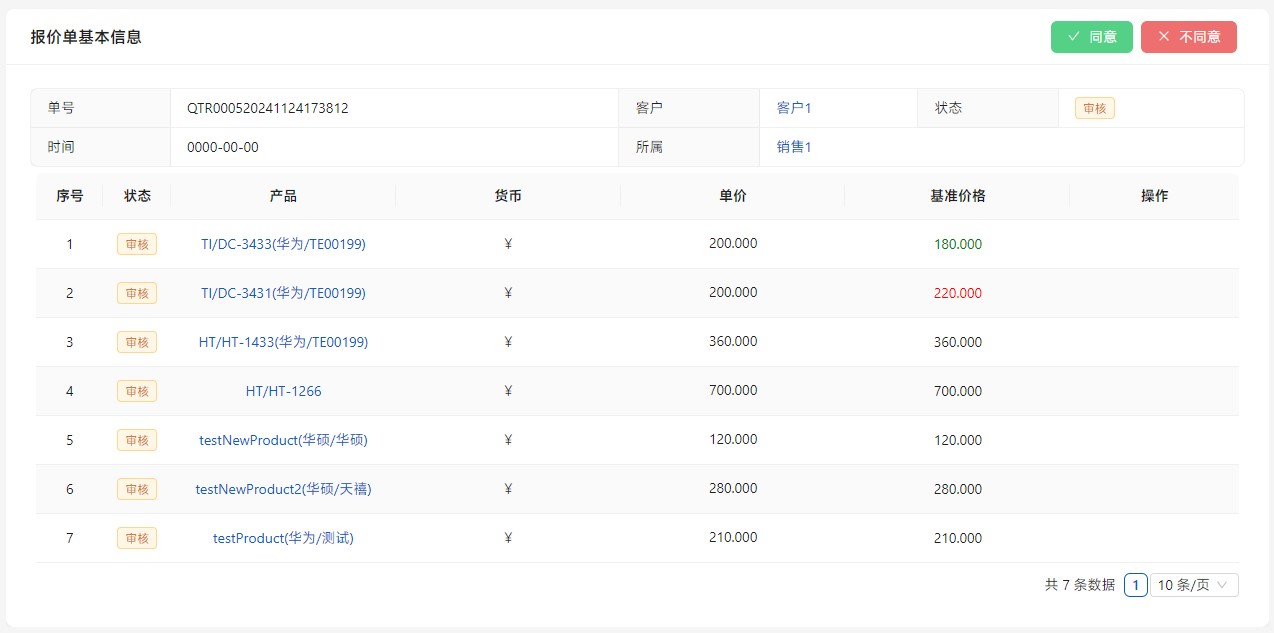Open testProduct(华为/测试) product link
Image resolution: width=1274 pixels, height=633 pixels.
(x=283, y=538)
